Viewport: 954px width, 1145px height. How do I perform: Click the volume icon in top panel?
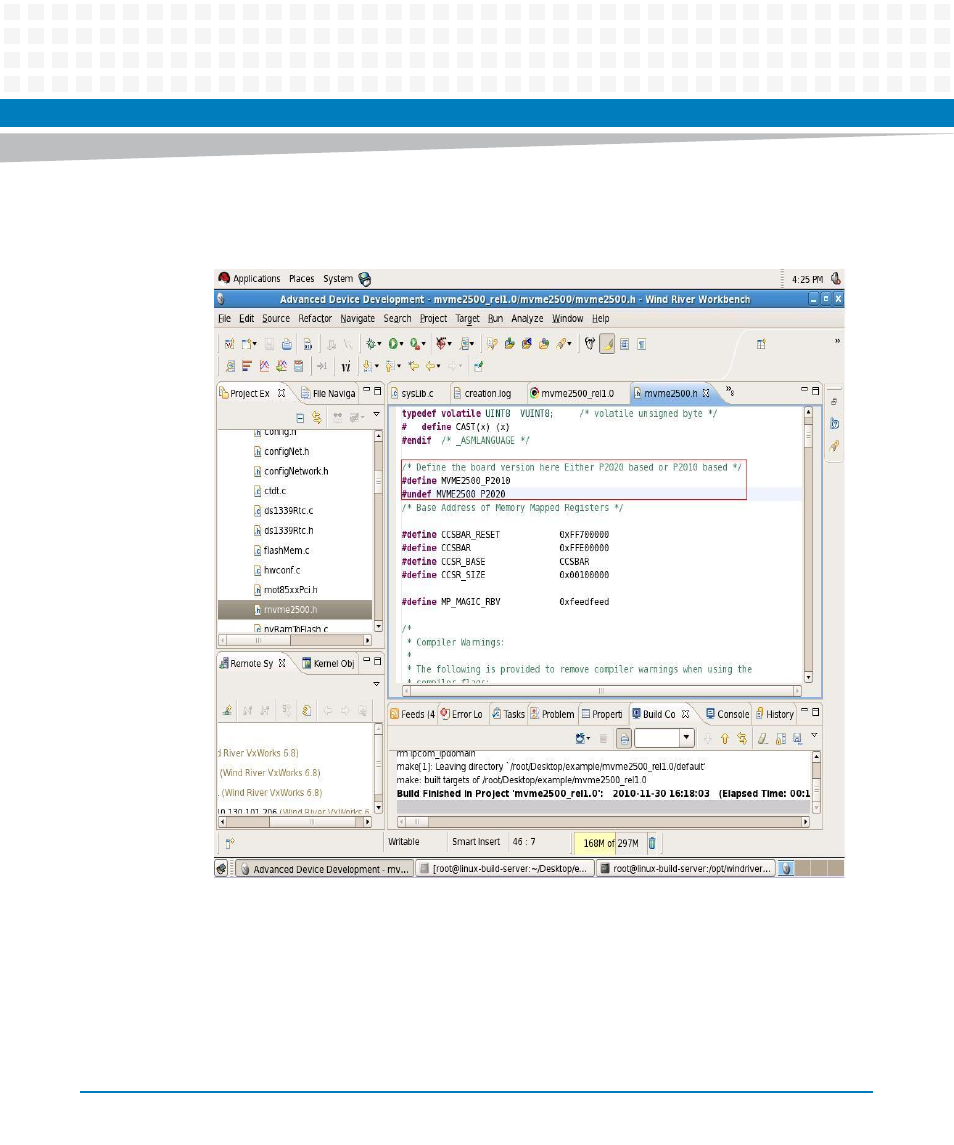point(836,278)
